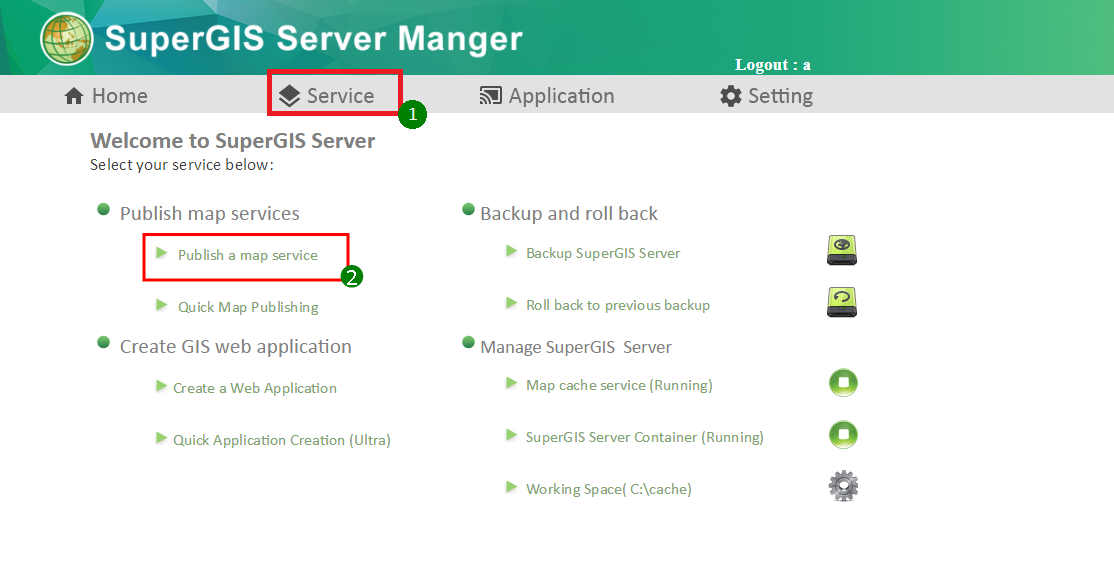Image resolution: width=1114 pixels, height=583 pixels.
Task: Select Publish a map service link
Action: [248, 255]
